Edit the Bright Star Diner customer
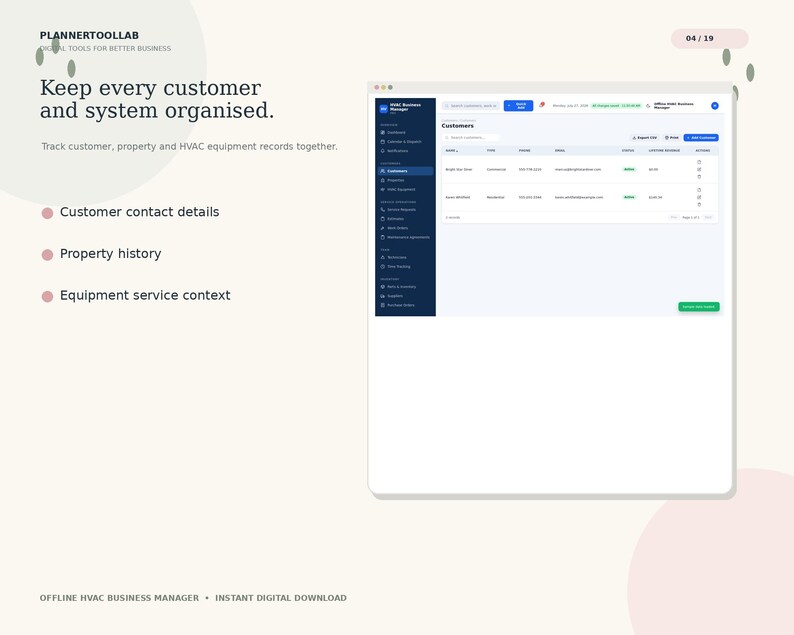Viewport: 794px width, 635px height. point(699,169)
